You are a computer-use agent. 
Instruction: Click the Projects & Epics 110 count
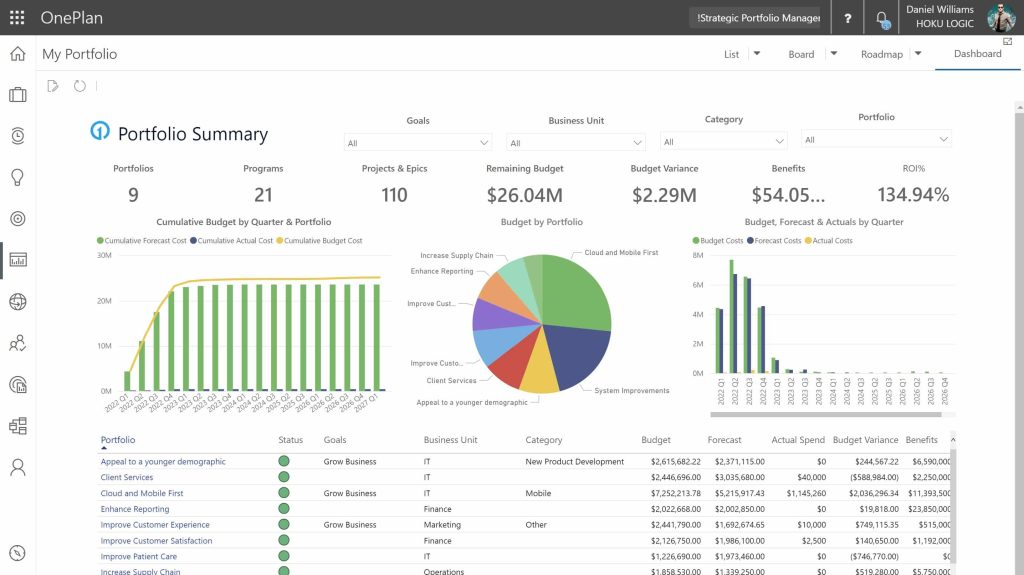[x=394, y=195]
